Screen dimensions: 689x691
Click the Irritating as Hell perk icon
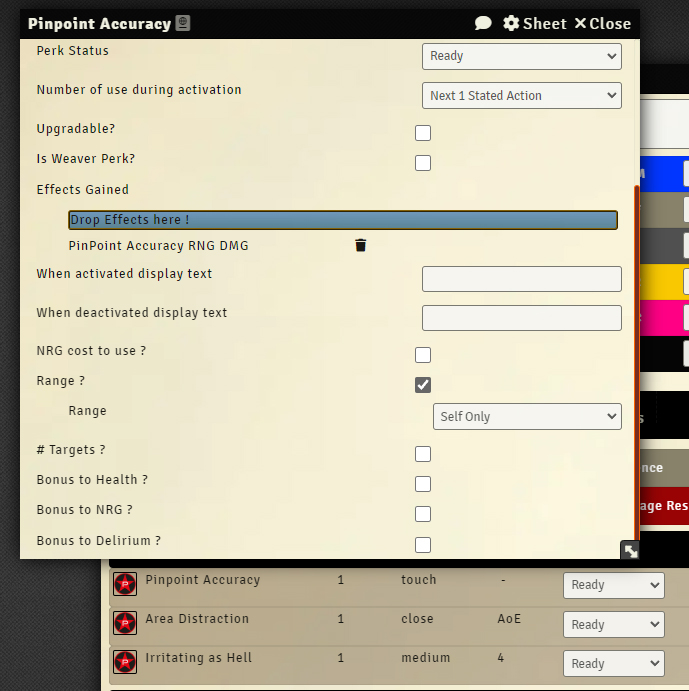click(125, 662)
